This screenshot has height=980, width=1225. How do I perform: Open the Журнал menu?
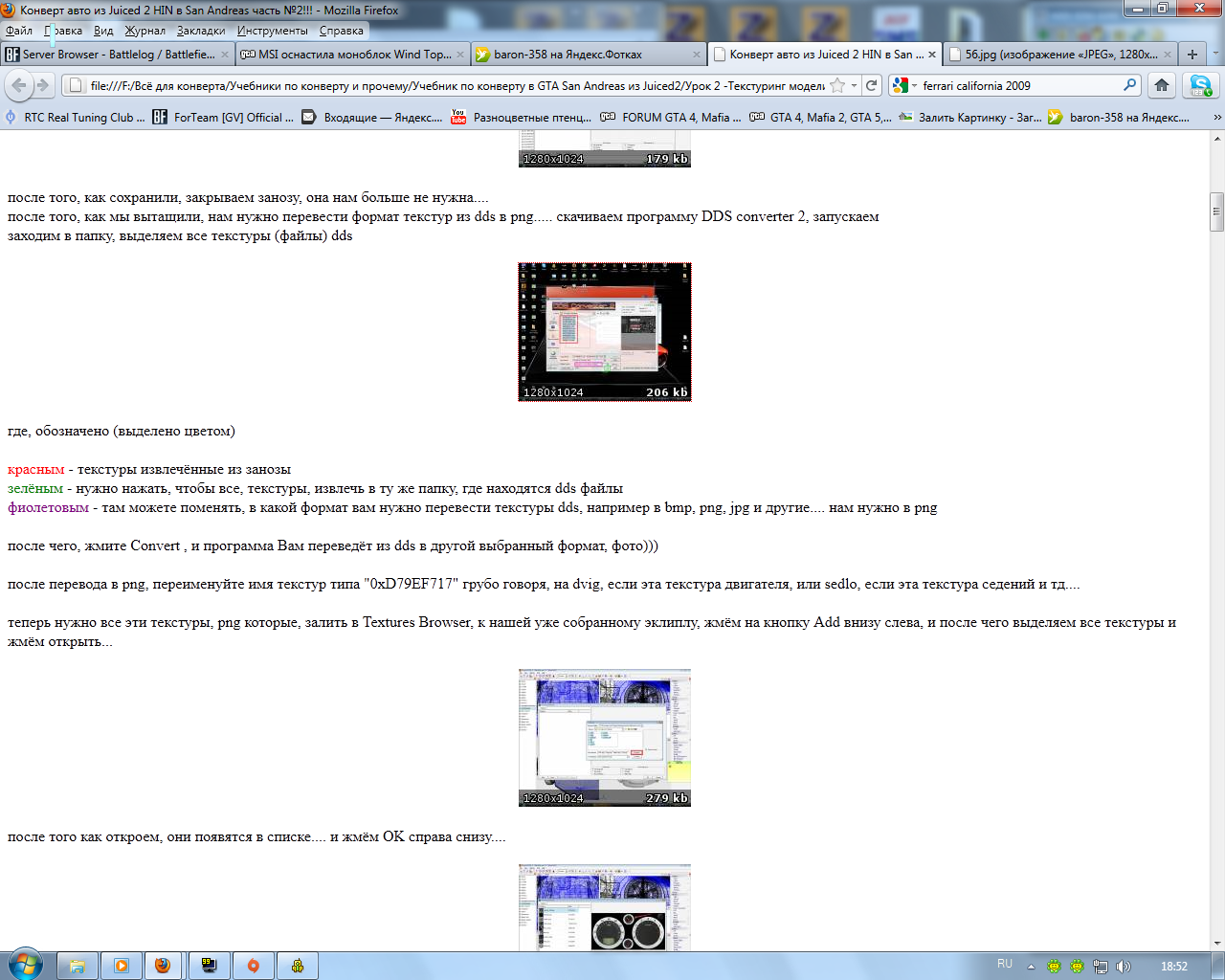point(145,31)
